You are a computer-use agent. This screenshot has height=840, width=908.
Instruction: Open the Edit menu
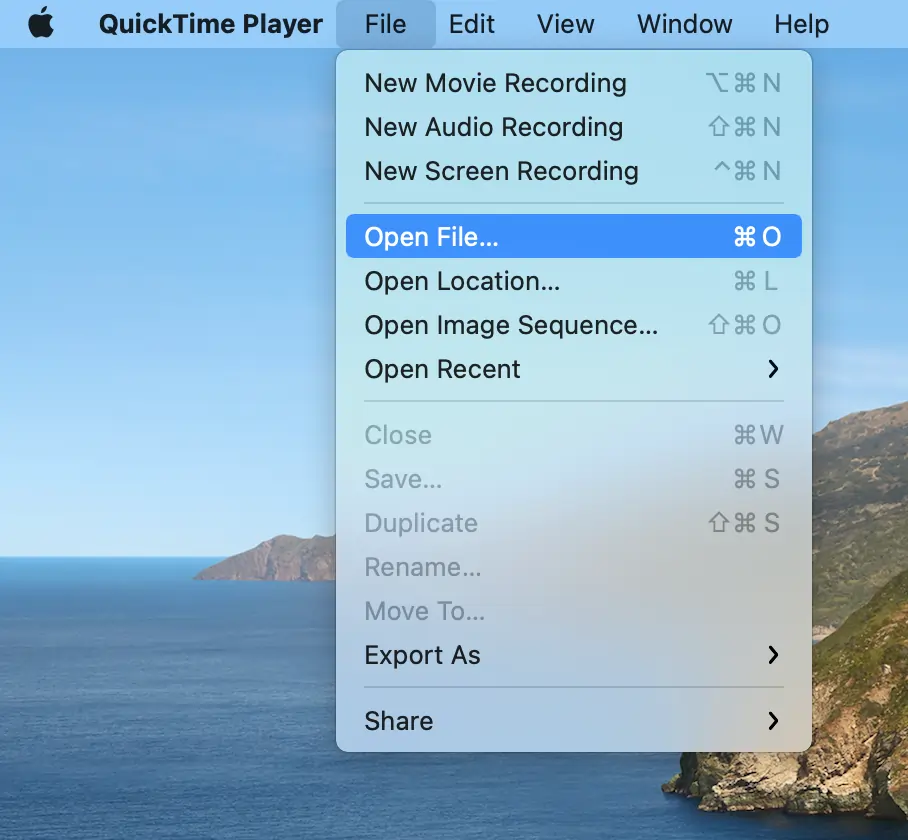click(471, 24)
